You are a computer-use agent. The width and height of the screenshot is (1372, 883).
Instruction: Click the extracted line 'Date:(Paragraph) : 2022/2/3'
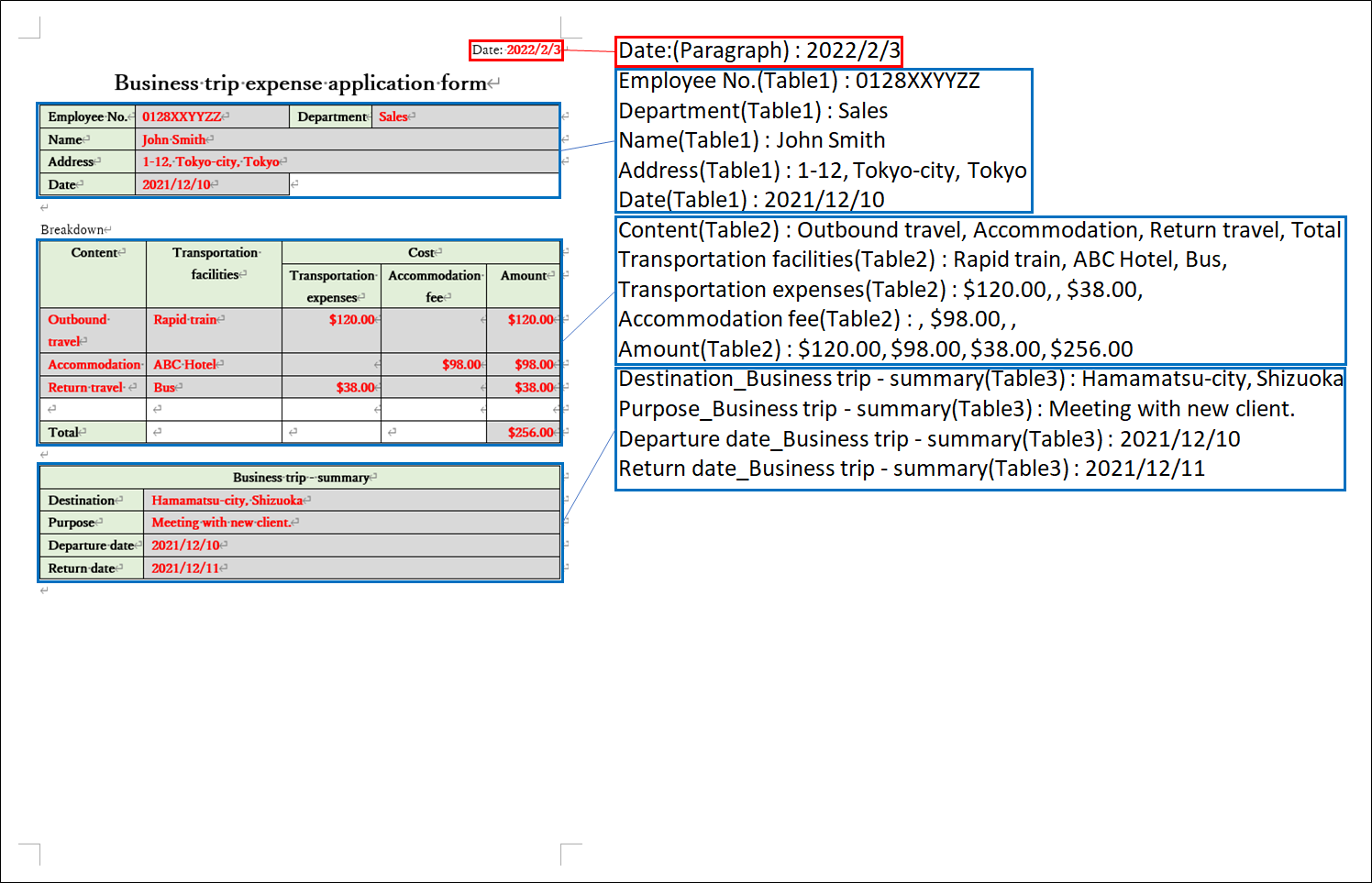tap(759, 50)
